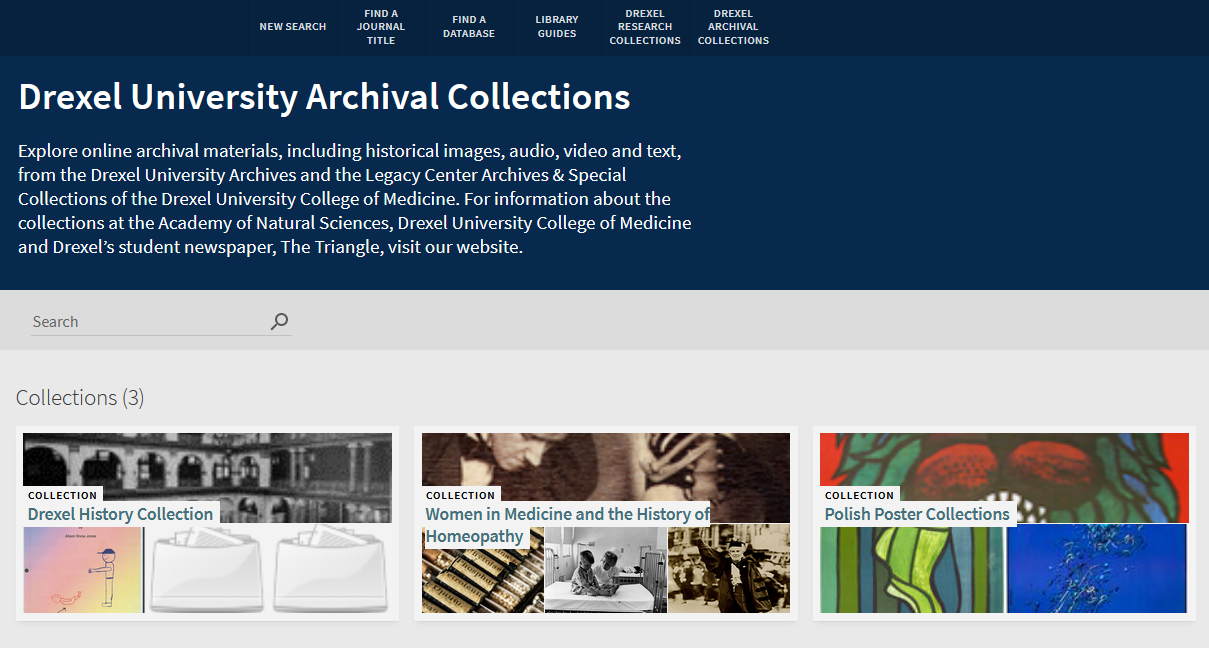Image resolution: width=1209 pixels, height=648 pixels.
Task: Click the cartoon figure drawing thumbnail
Action: [83, 570]
